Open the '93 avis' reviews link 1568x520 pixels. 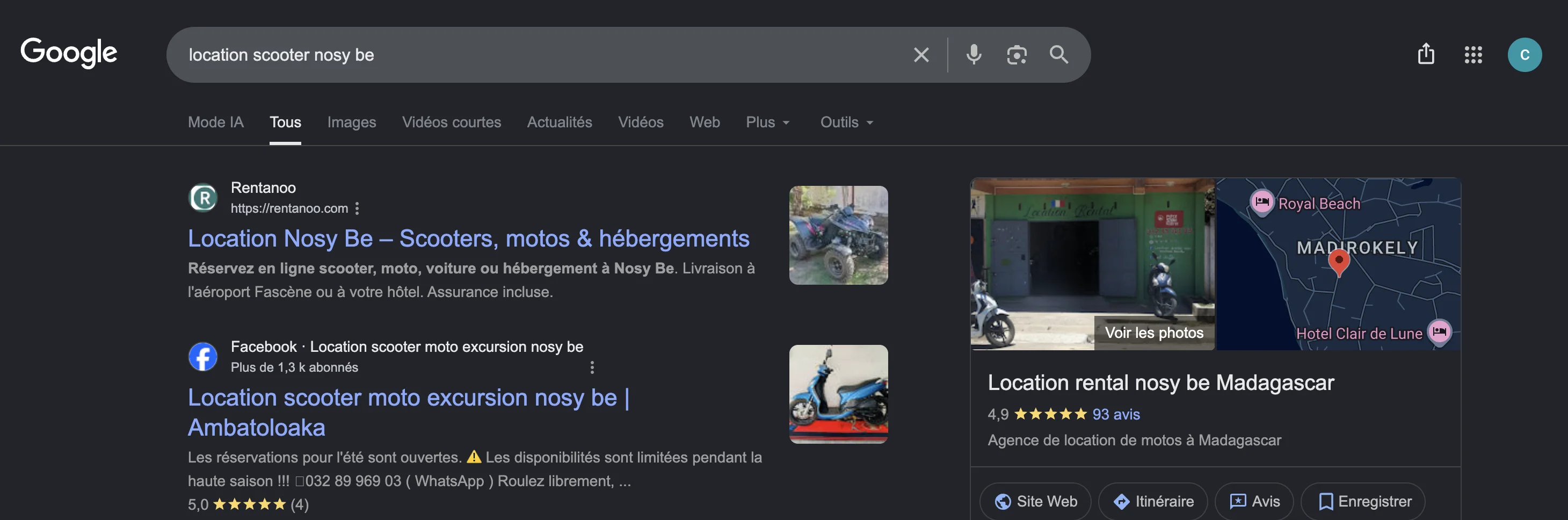1115,414
